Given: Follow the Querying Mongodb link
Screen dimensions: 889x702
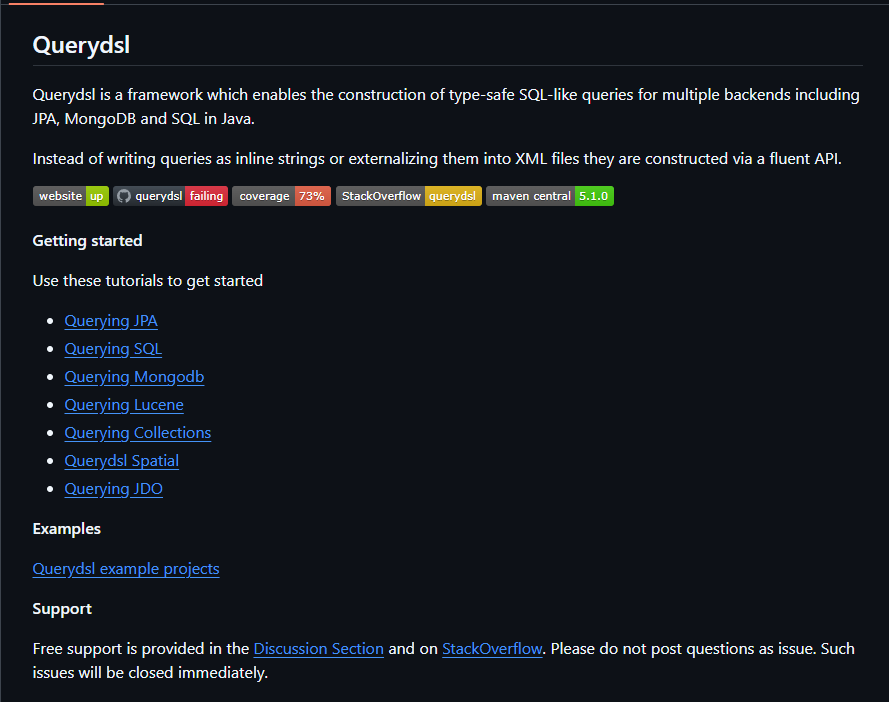Looking at the screenshot, I should [x=134, y=377].
